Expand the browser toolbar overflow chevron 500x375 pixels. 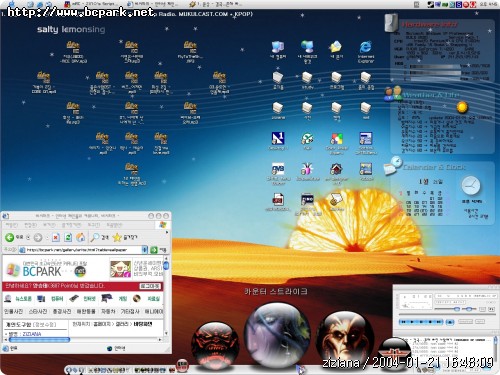tap(167, 232)
